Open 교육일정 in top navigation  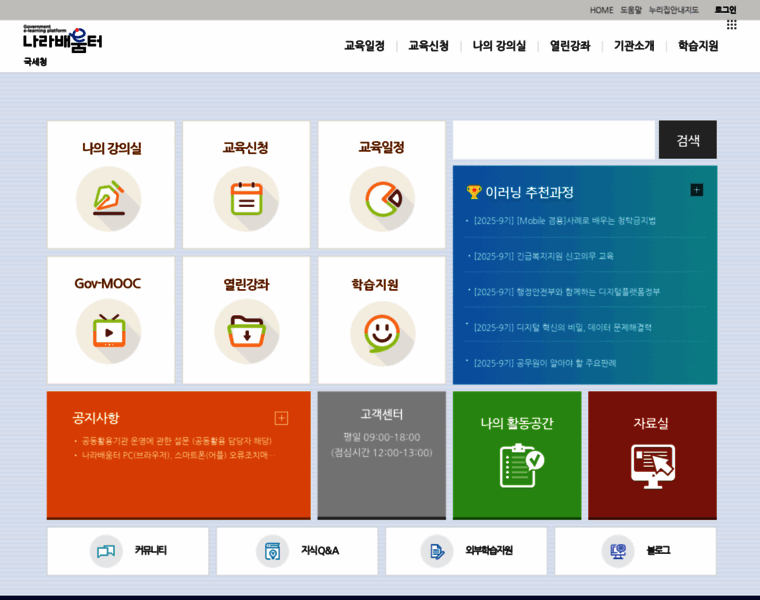click(x=364, y=46)
